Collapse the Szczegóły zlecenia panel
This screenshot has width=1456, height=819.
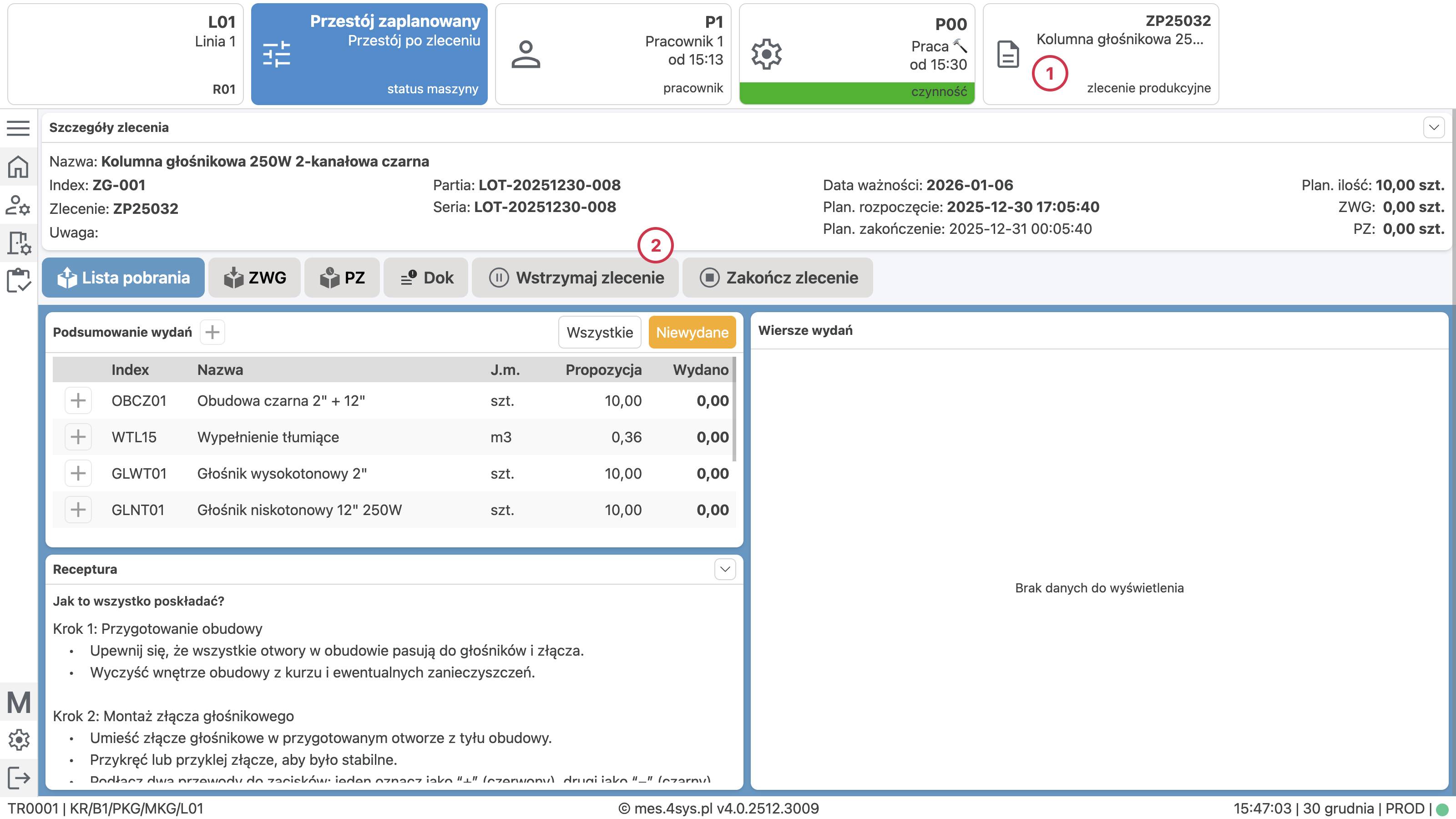[x=1433, y=127]
